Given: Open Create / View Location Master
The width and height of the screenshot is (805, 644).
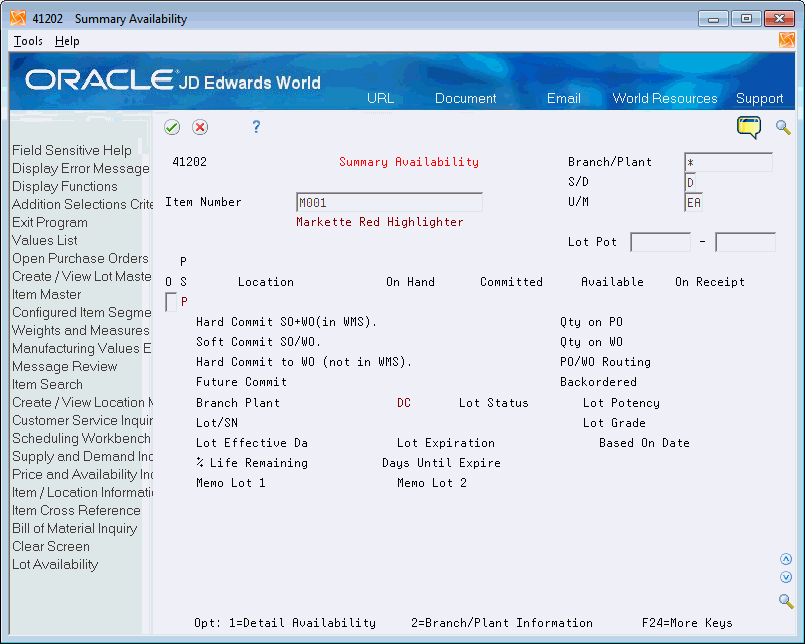Looking at the screenshot, I should [x=82, y=402].
